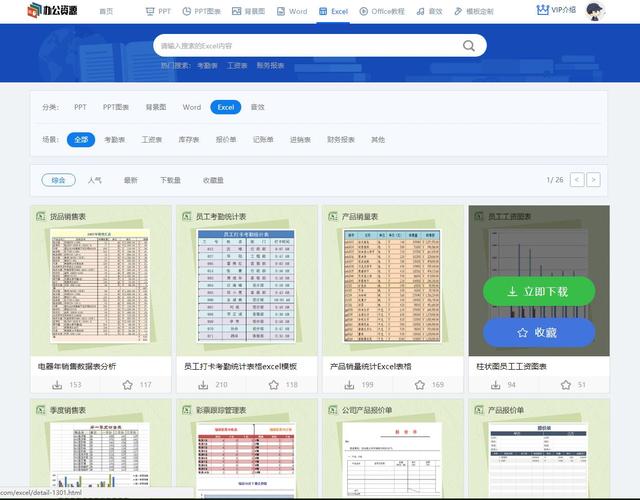Select 全部 in the 场景 filter row
The height and width of the screenshot is (500, 640).
pyautogui.click(x=81, y=140)
